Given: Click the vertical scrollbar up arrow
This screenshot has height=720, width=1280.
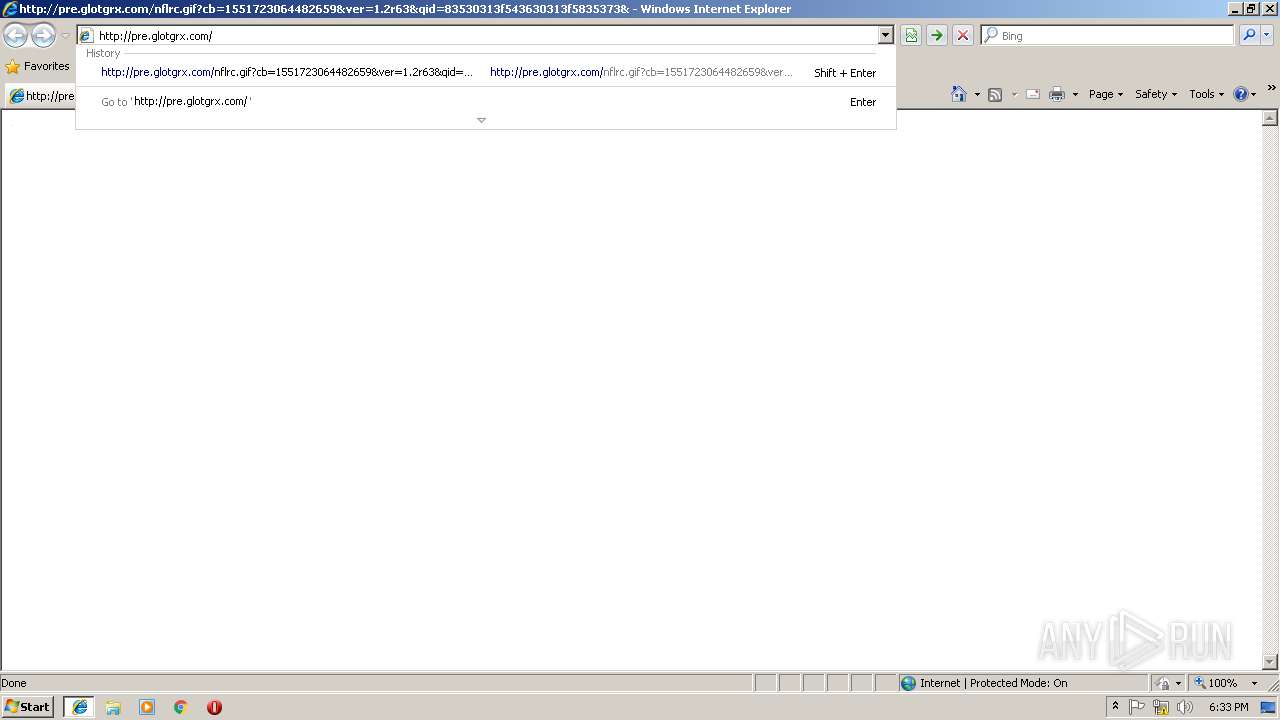Looking at the screenshot, I should coord(1271,118).
